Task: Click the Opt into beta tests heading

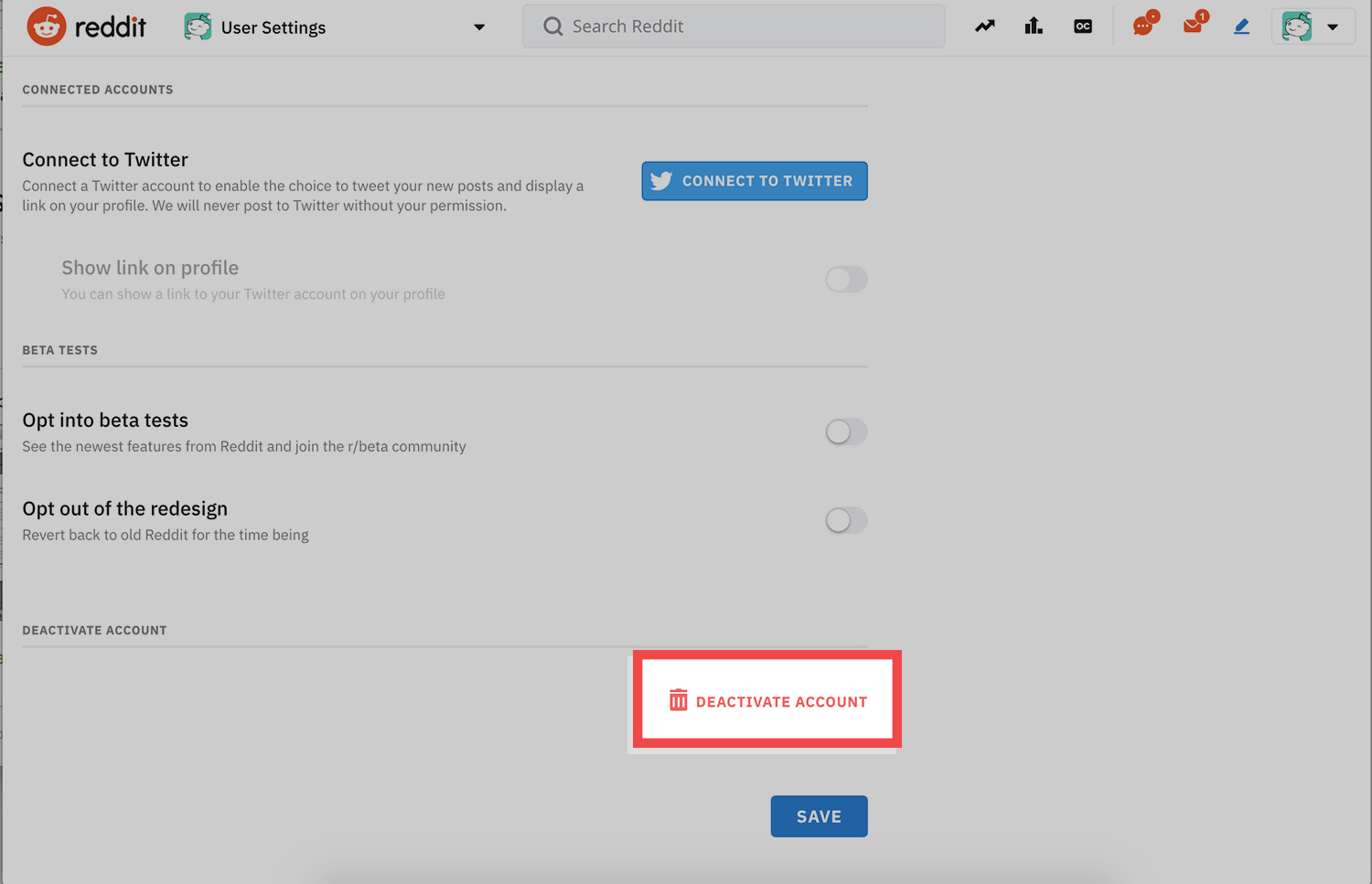Action: click(x=105, y=421)
